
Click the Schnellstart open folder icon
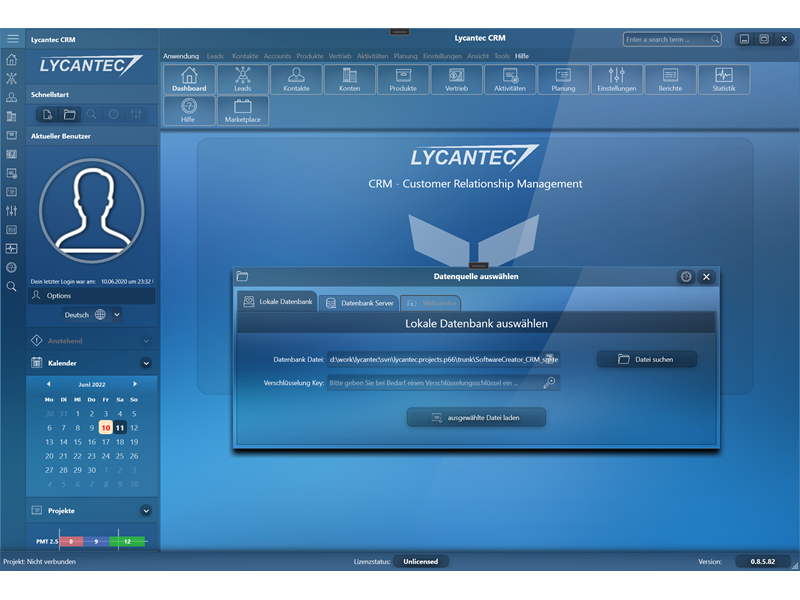point(69,114)
